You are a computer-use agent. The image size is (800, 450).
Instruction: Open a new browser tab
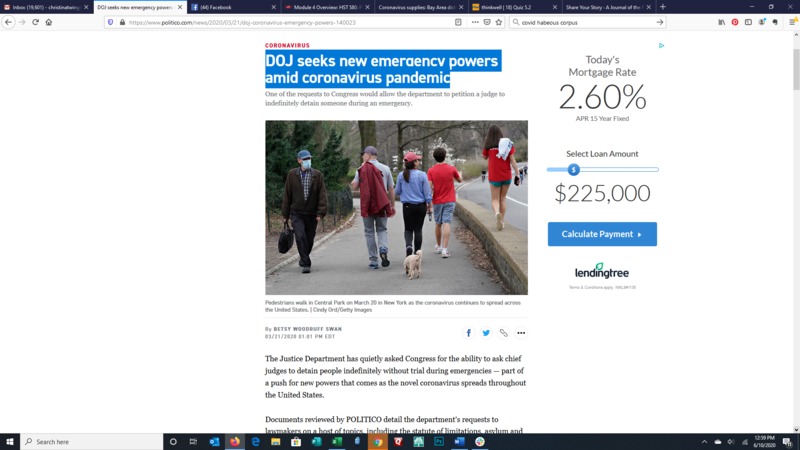(x=662, y=7)
